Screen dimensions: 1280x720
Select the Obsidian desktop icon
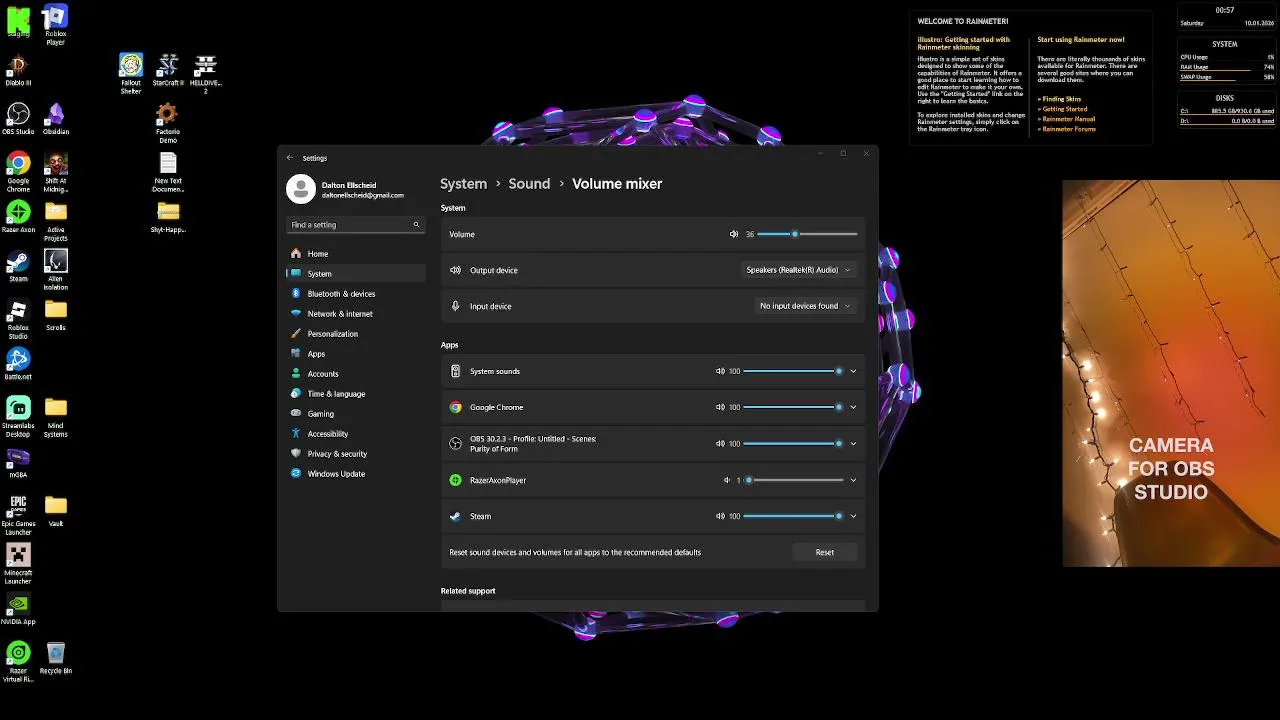click(x=56, y=120)
